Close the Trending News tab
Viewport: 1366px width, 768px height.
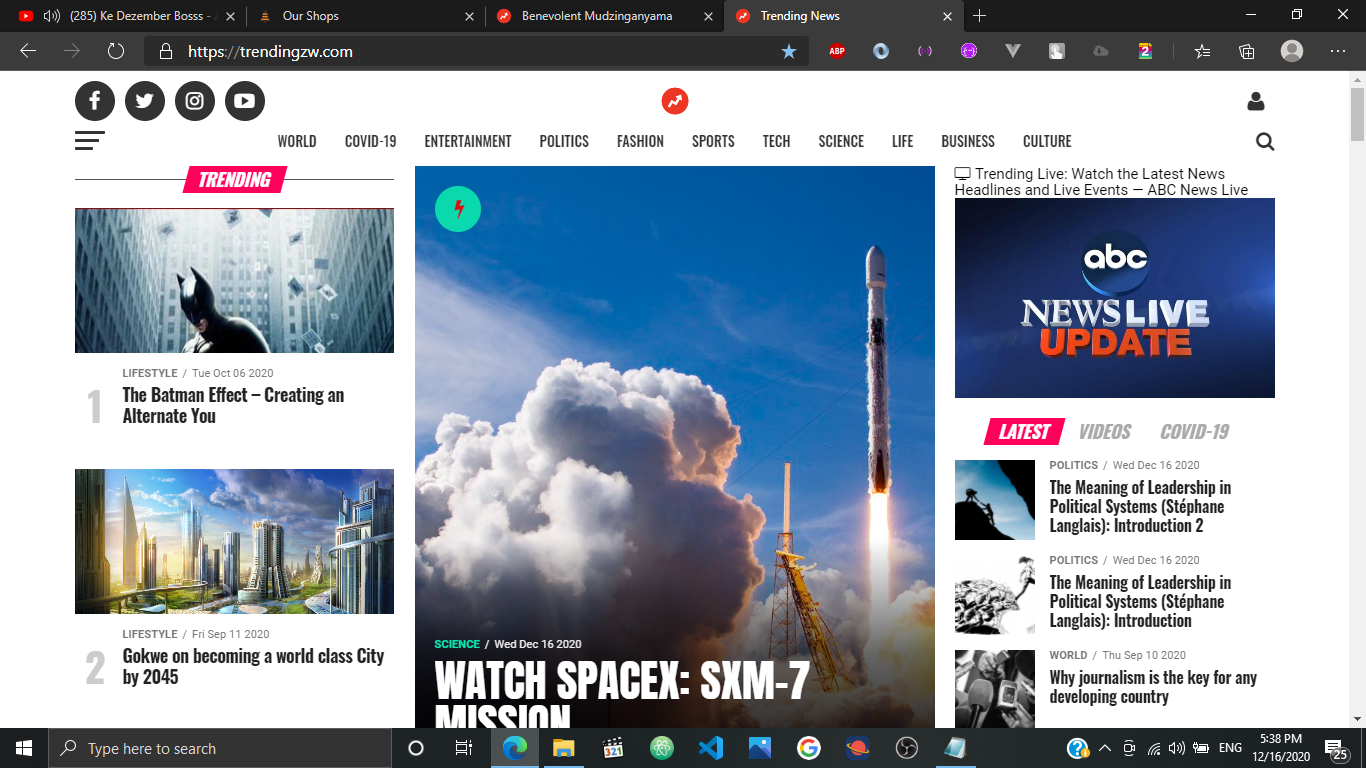(x=948, y=16)
